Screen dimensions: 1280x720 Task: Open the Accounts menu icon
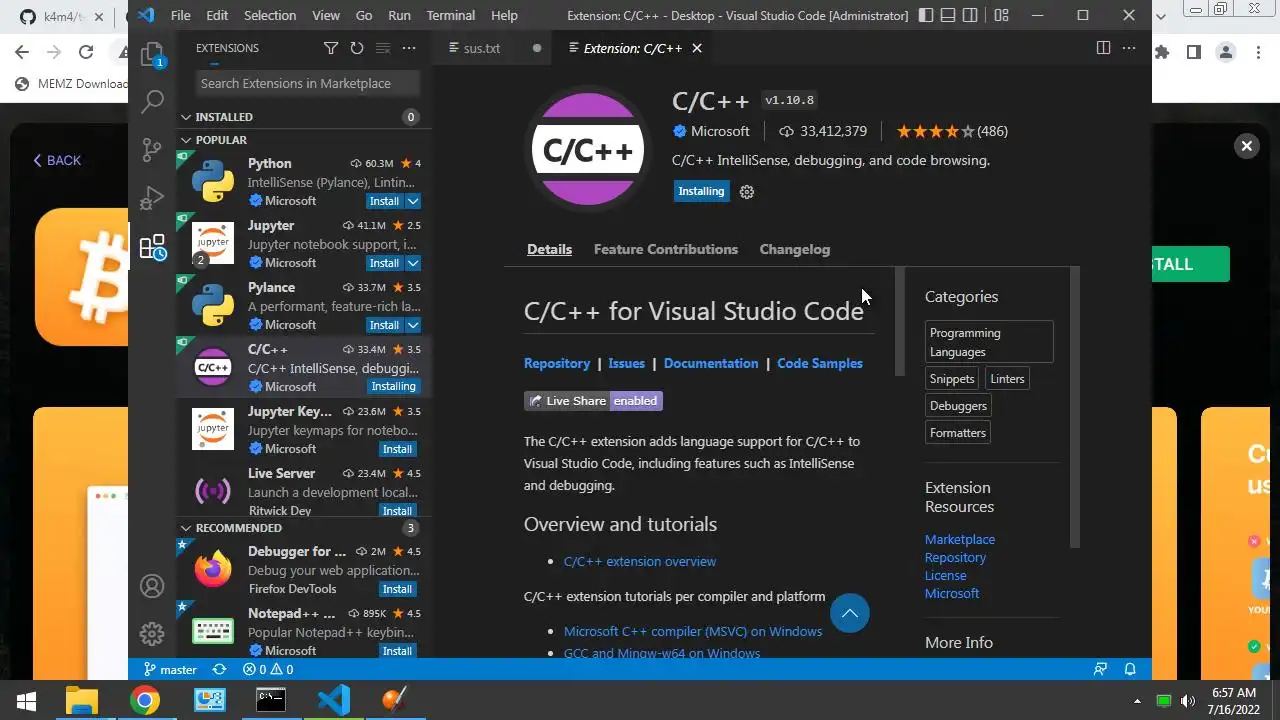[152, 586]
